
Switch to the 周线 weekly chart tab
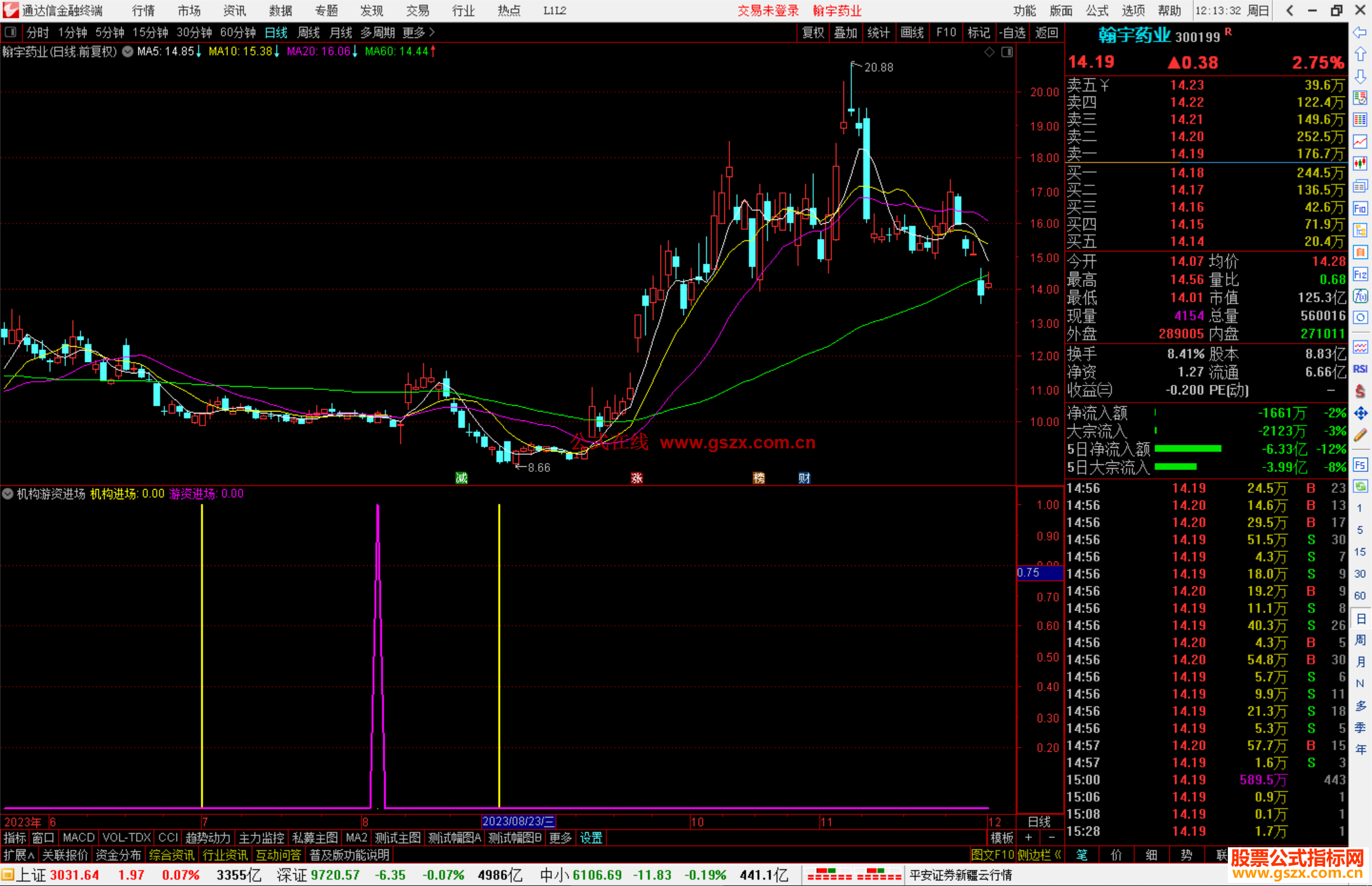pos(308,32)
